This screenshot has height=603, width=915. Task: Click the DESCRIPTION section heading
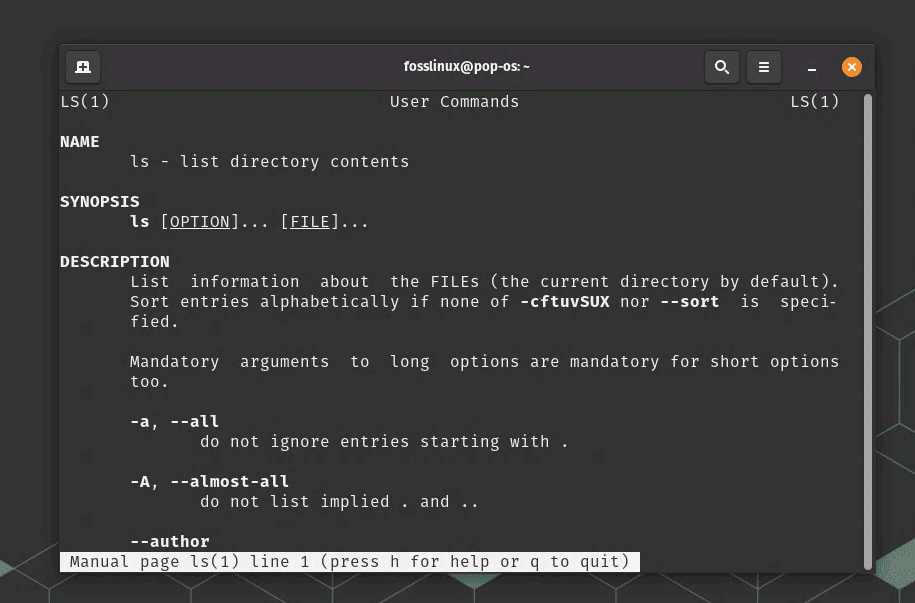pos(115,262)
